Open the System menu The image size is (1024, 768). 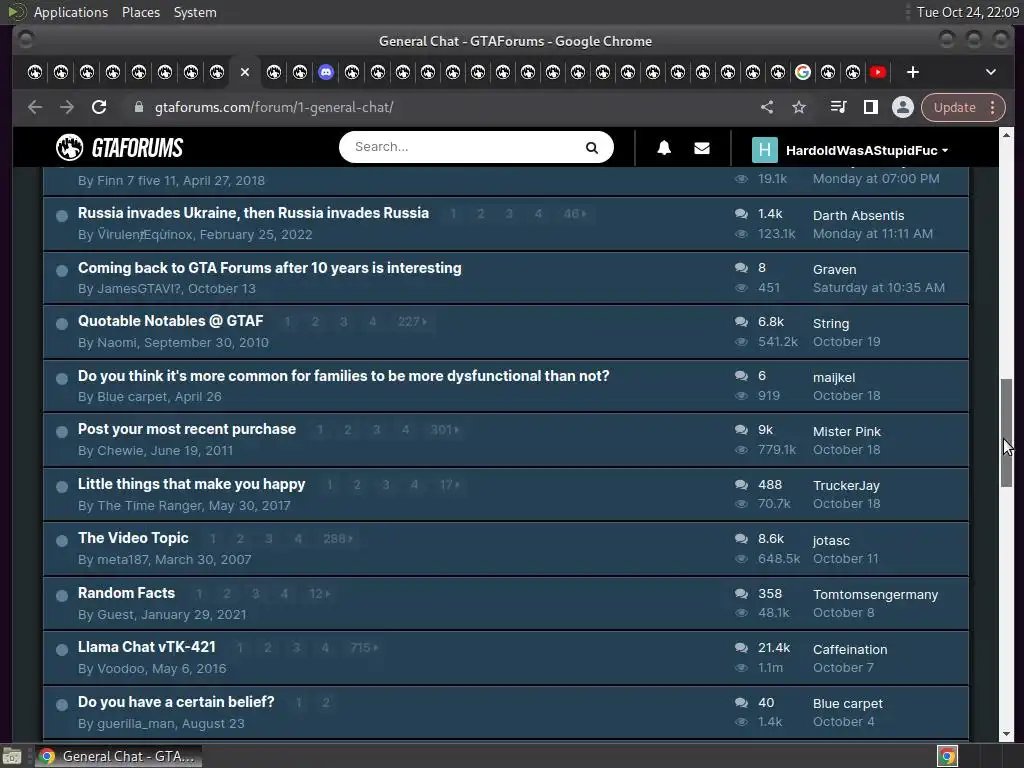coord(195,12)
